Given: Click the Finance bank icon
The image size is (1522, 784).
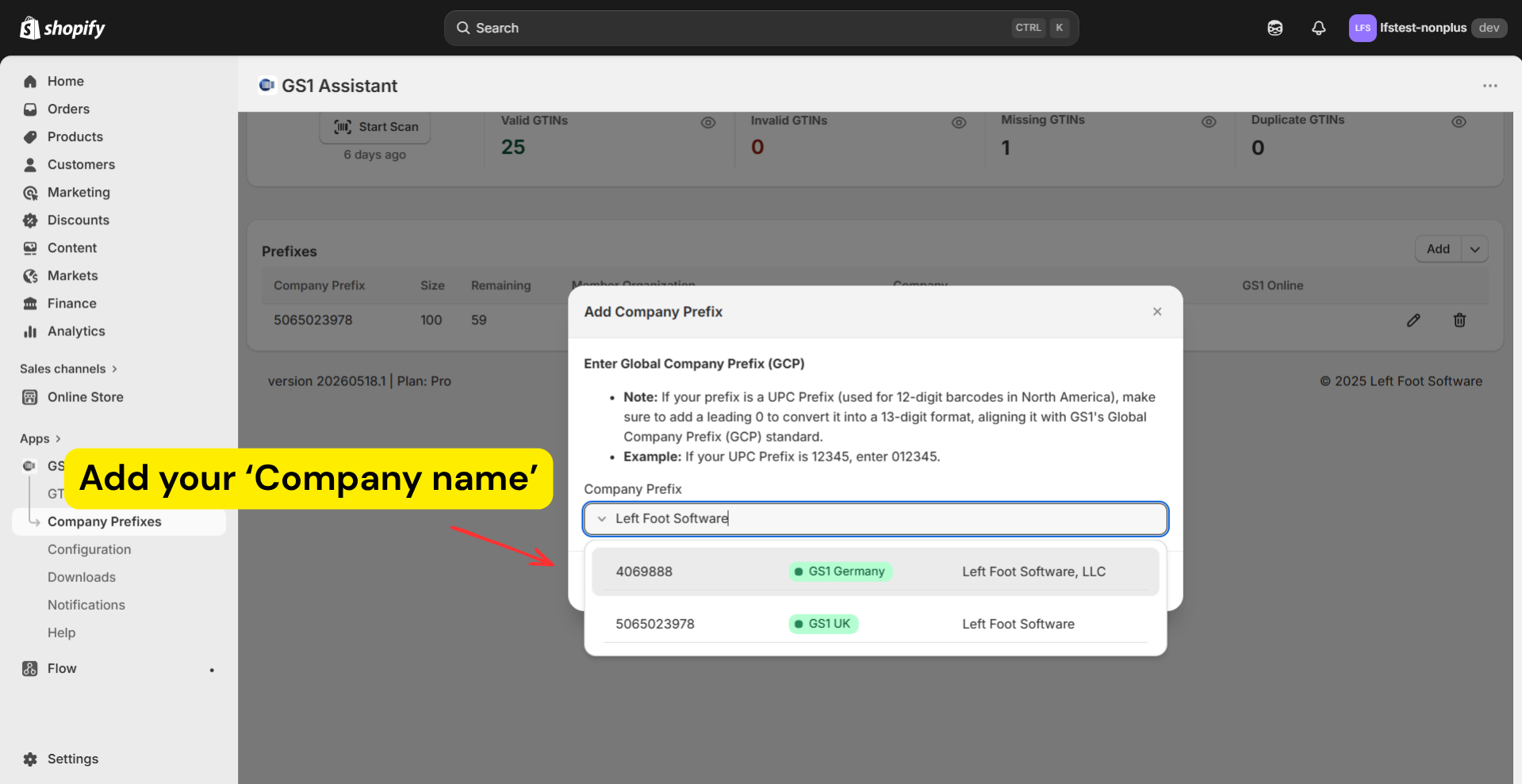Looking at the screenshot, I should click(30, 303).
